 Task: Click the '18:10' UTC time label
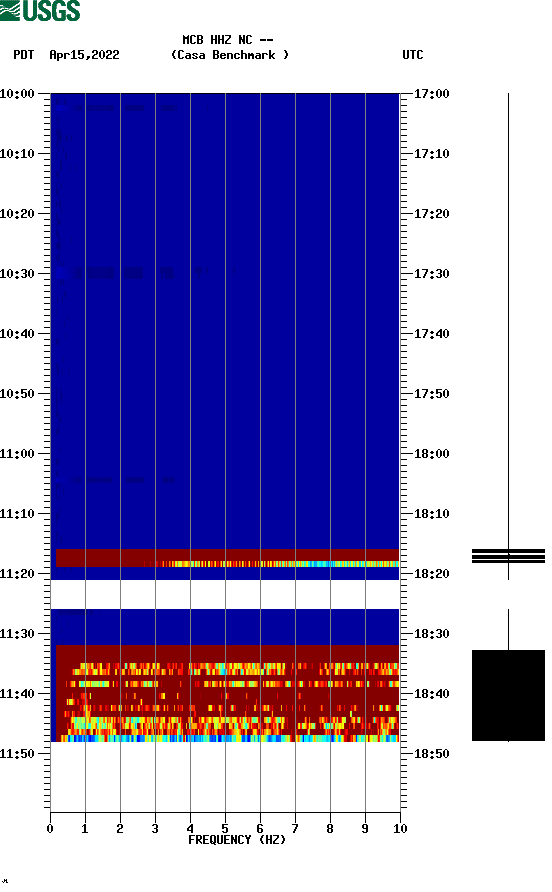(x=431, y=514)
